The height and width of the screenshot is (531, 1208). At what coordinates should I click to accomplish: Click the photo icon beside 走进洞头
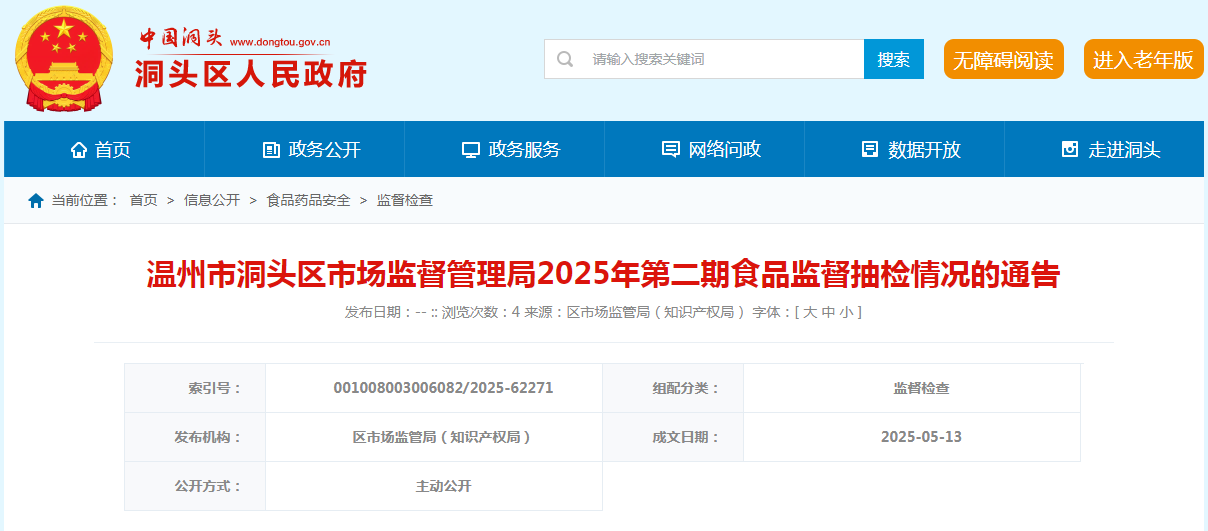pyautogui.click(x=1070, y=150)
